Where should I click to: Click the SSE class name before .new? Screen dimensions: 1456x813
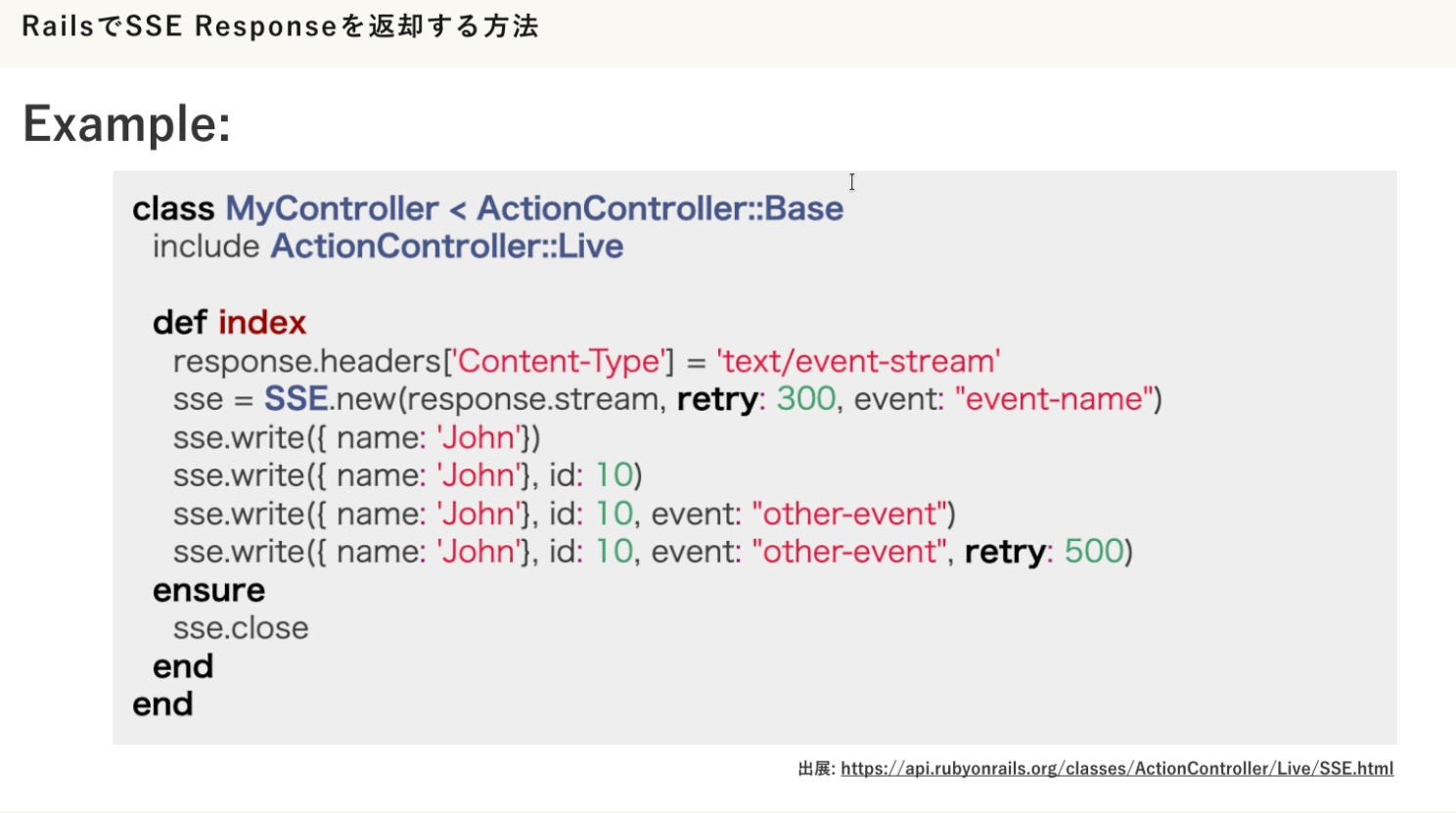[x=296, y=399]
